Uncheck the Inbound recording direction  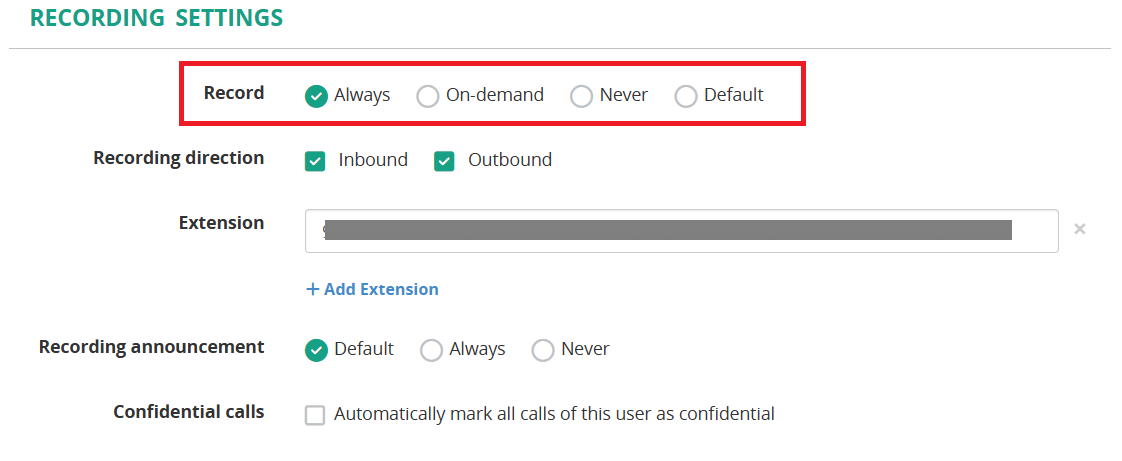pyautogui.click(x=315, y=161)
